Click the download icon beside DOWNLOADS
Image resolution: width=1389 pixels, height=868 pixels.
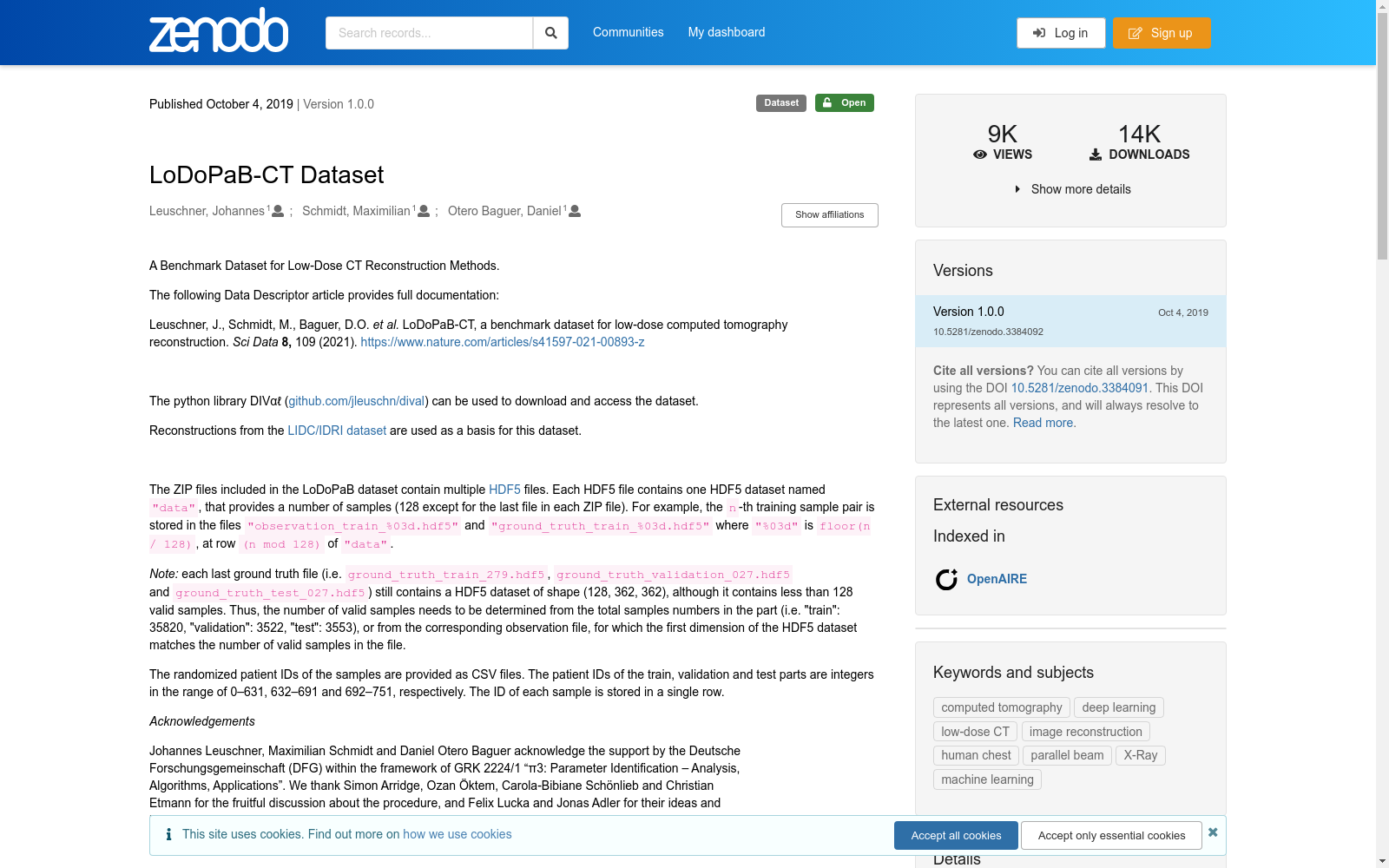point(1096,155)
